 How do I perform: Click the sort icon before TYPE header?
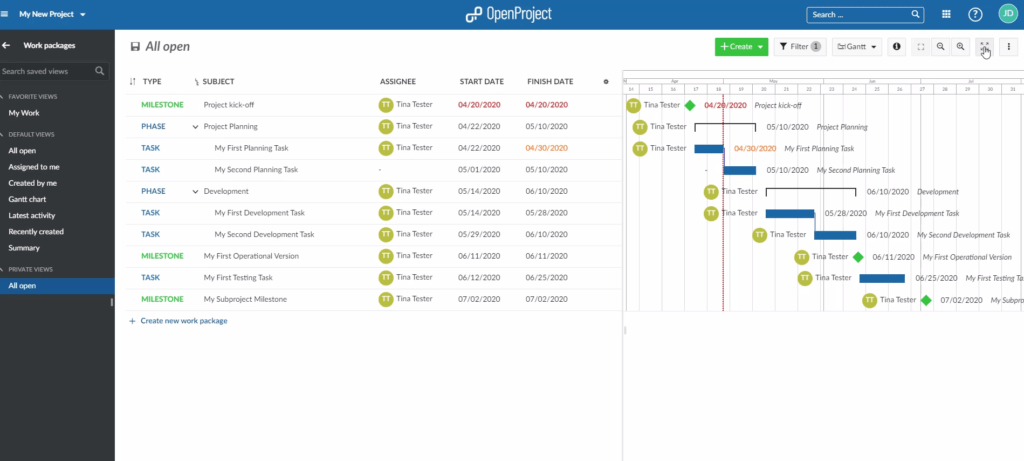click(133, 82)
